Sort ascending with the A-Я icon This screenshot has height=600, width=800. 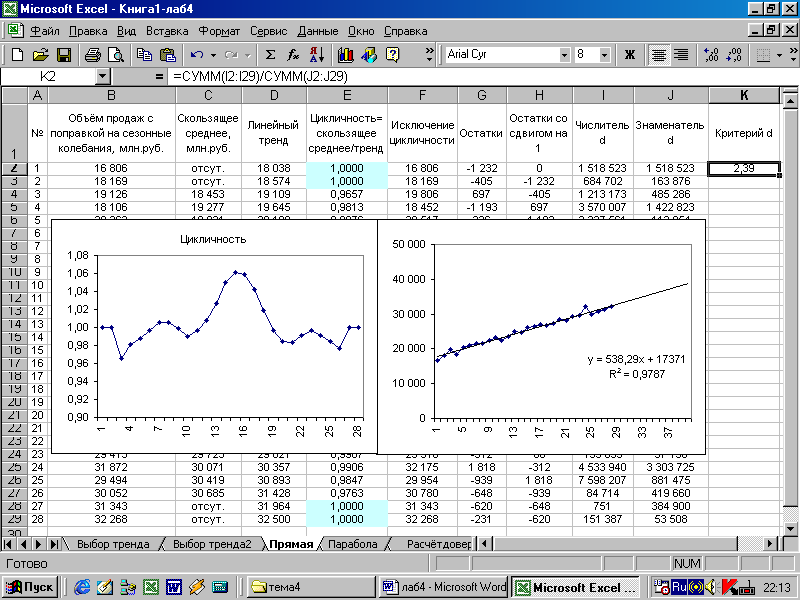(317, 55)
